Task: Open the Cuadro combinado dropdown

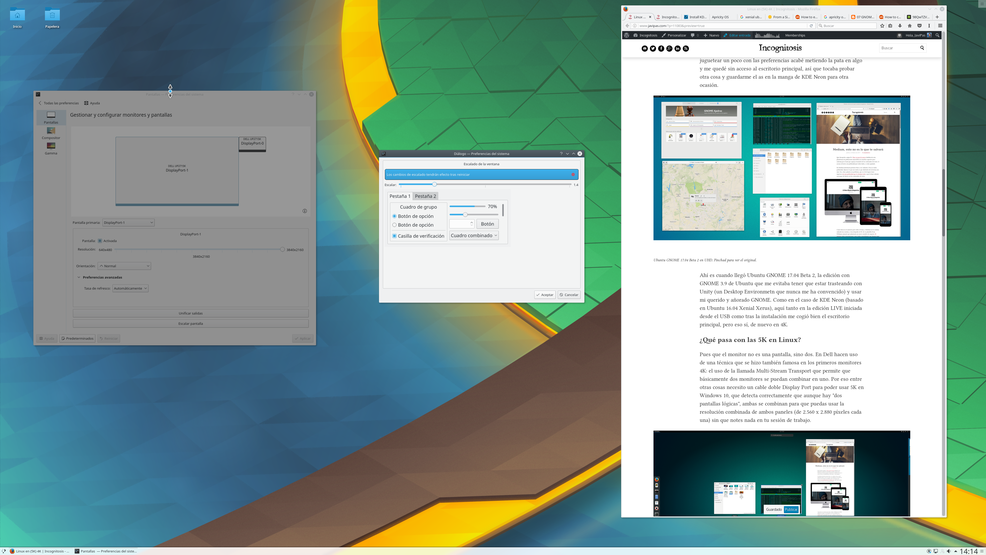Action: point(473,236)
